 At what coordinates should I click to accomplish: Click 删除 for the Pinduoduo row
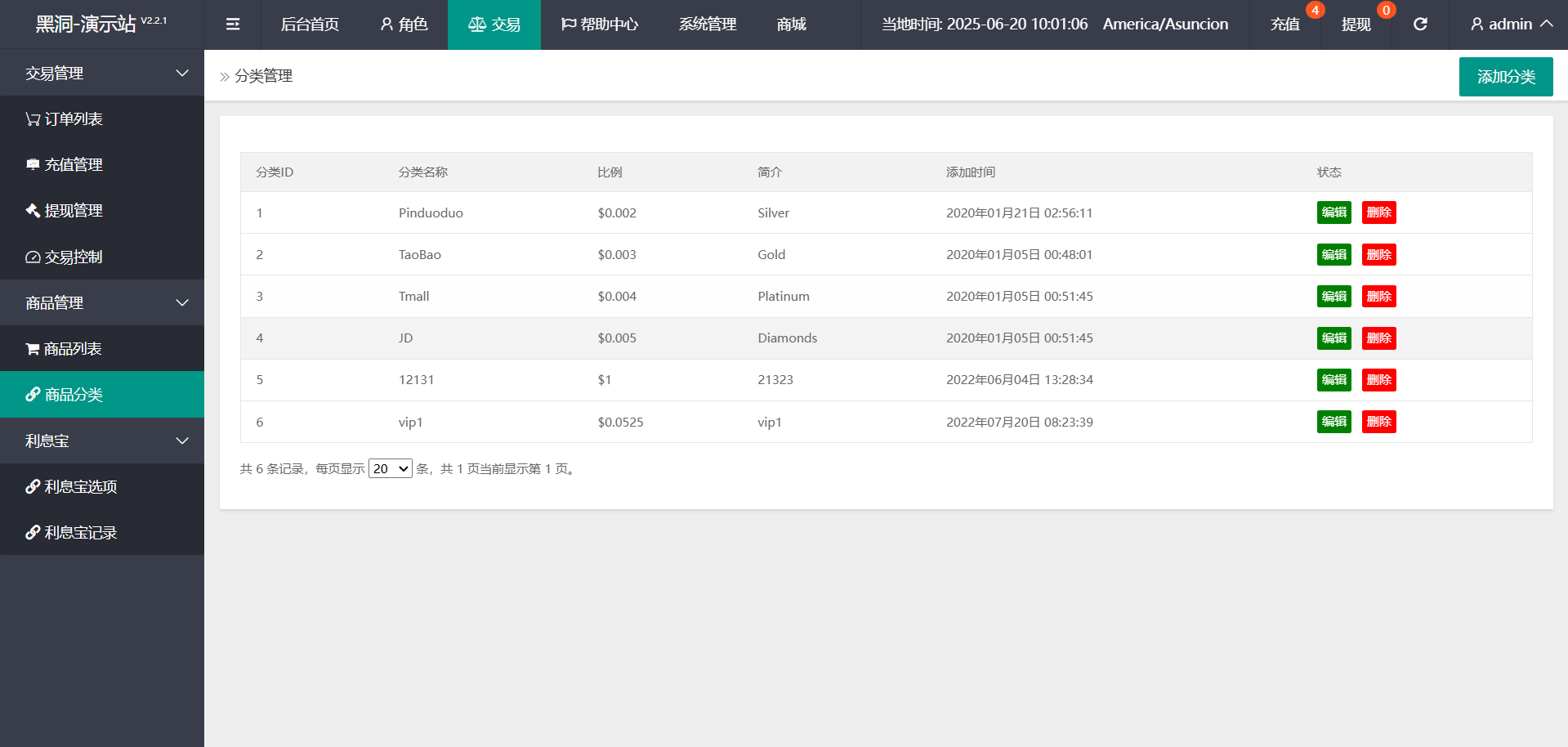pos(1379,212)
